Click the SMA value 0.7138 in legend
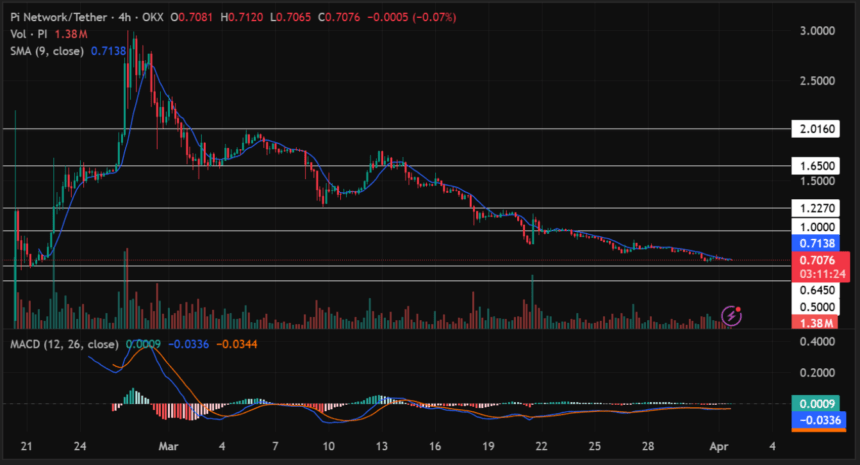860x465 pixels. tap(108, 51)
